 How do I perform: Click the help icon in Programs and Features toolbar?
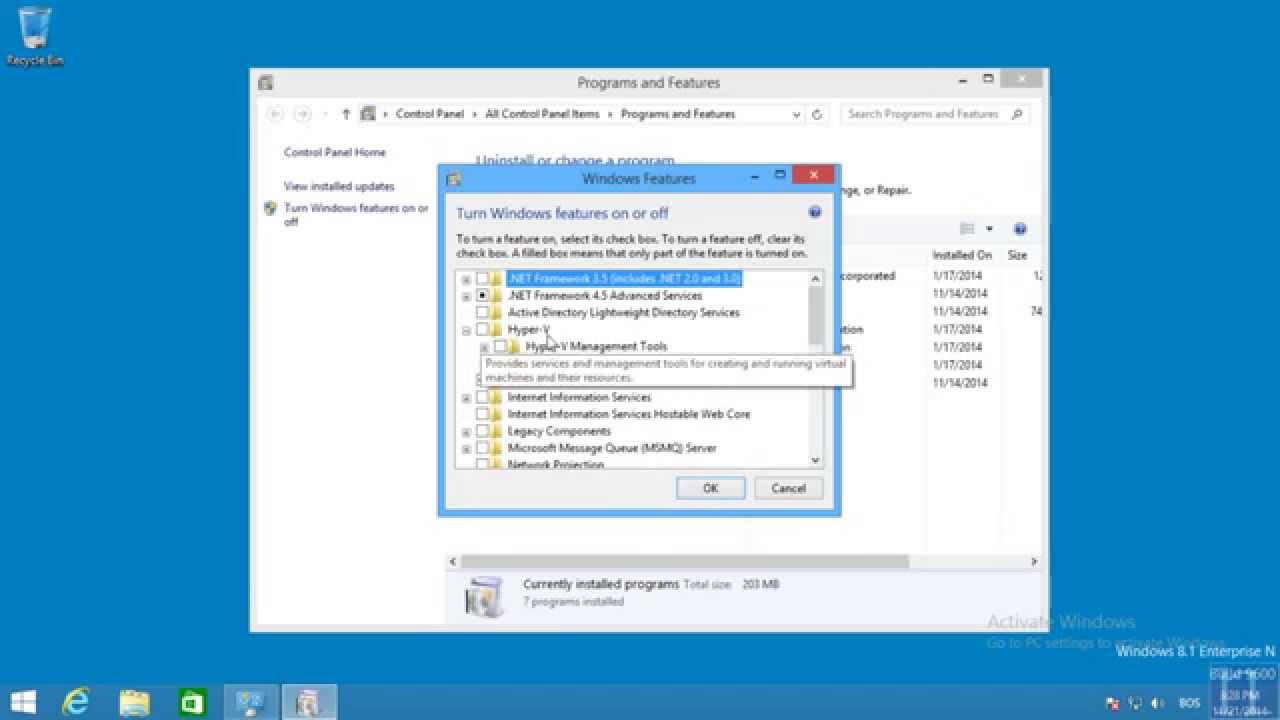(1020, 229)
